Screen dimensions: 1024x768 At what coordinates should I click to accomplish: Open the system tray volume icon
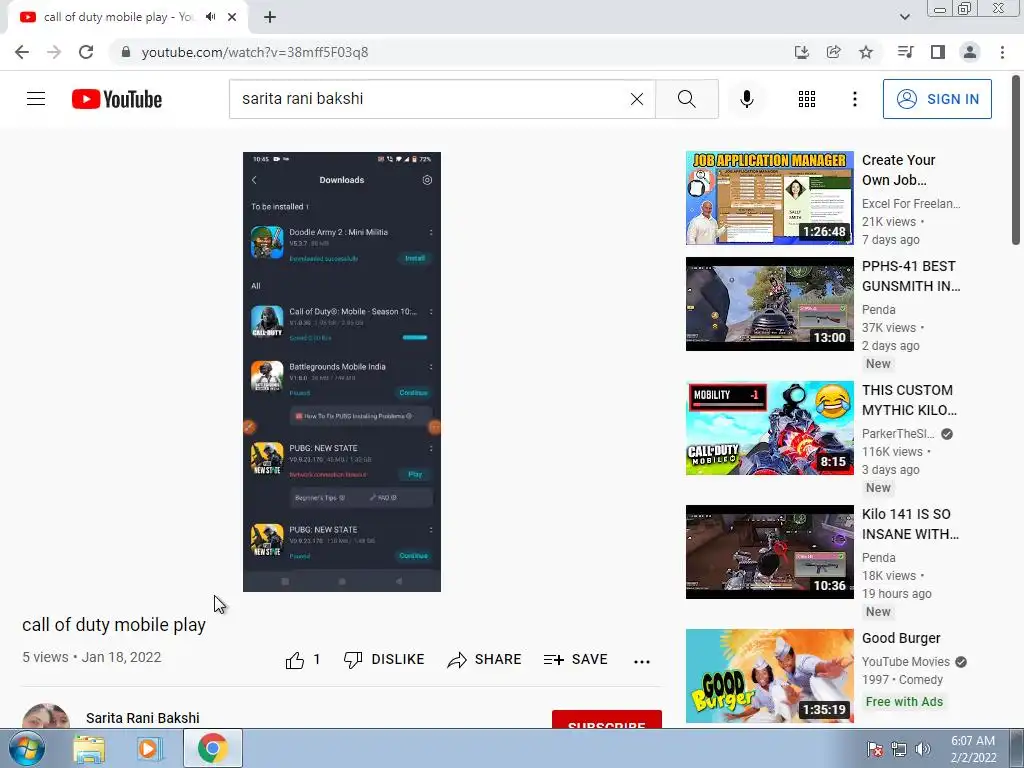pos(922,749)
